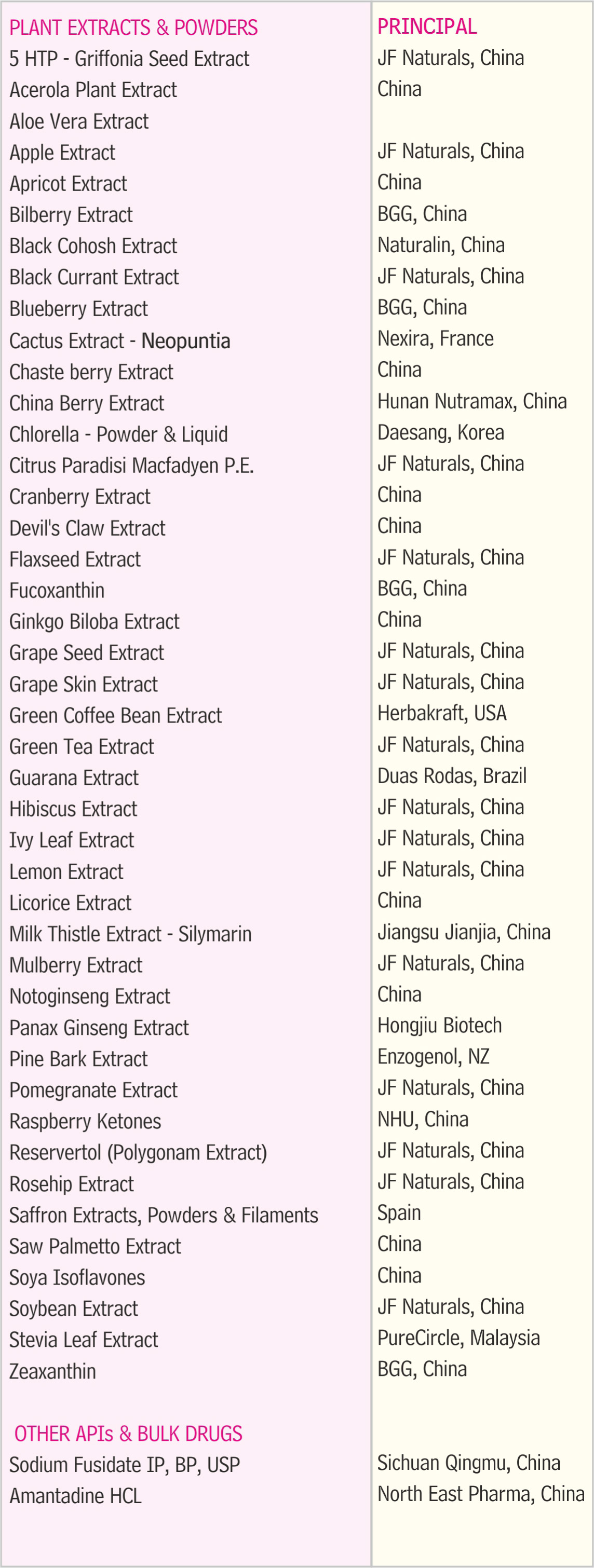
Task: Select Cactus Extract - Neopuntia row
Action: pos(119,341)
